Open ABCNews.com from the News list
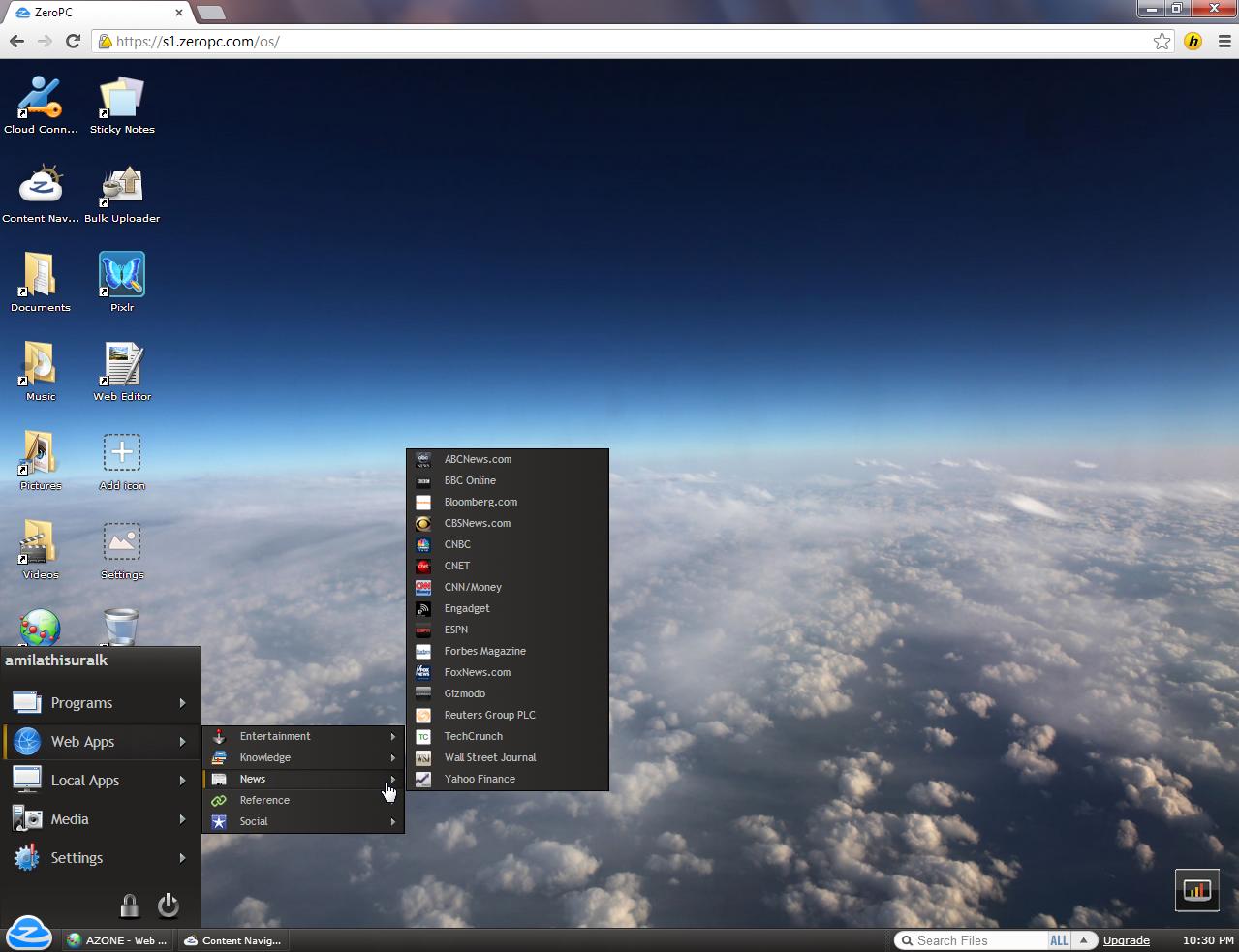 click(508, 459)
